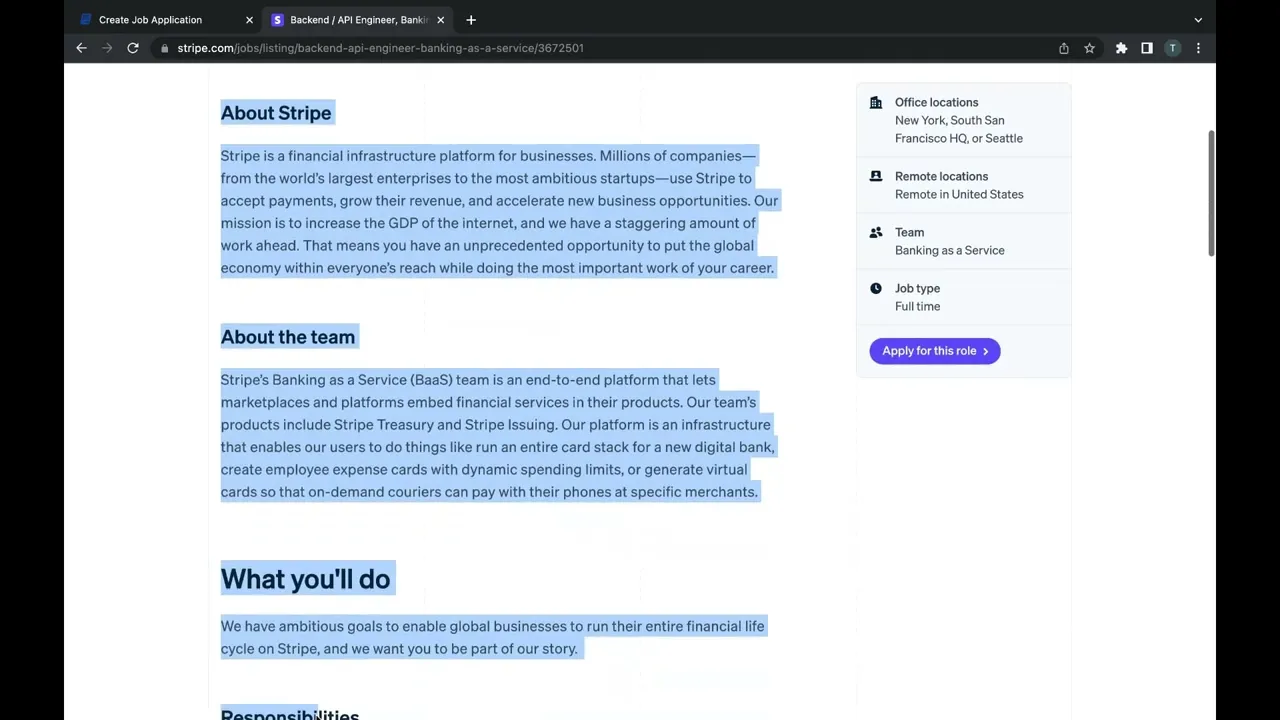Screen dimensions: 1280x720
Task: Click the Remote locations label
Action: pyautogui.click(x=941, y=176)
